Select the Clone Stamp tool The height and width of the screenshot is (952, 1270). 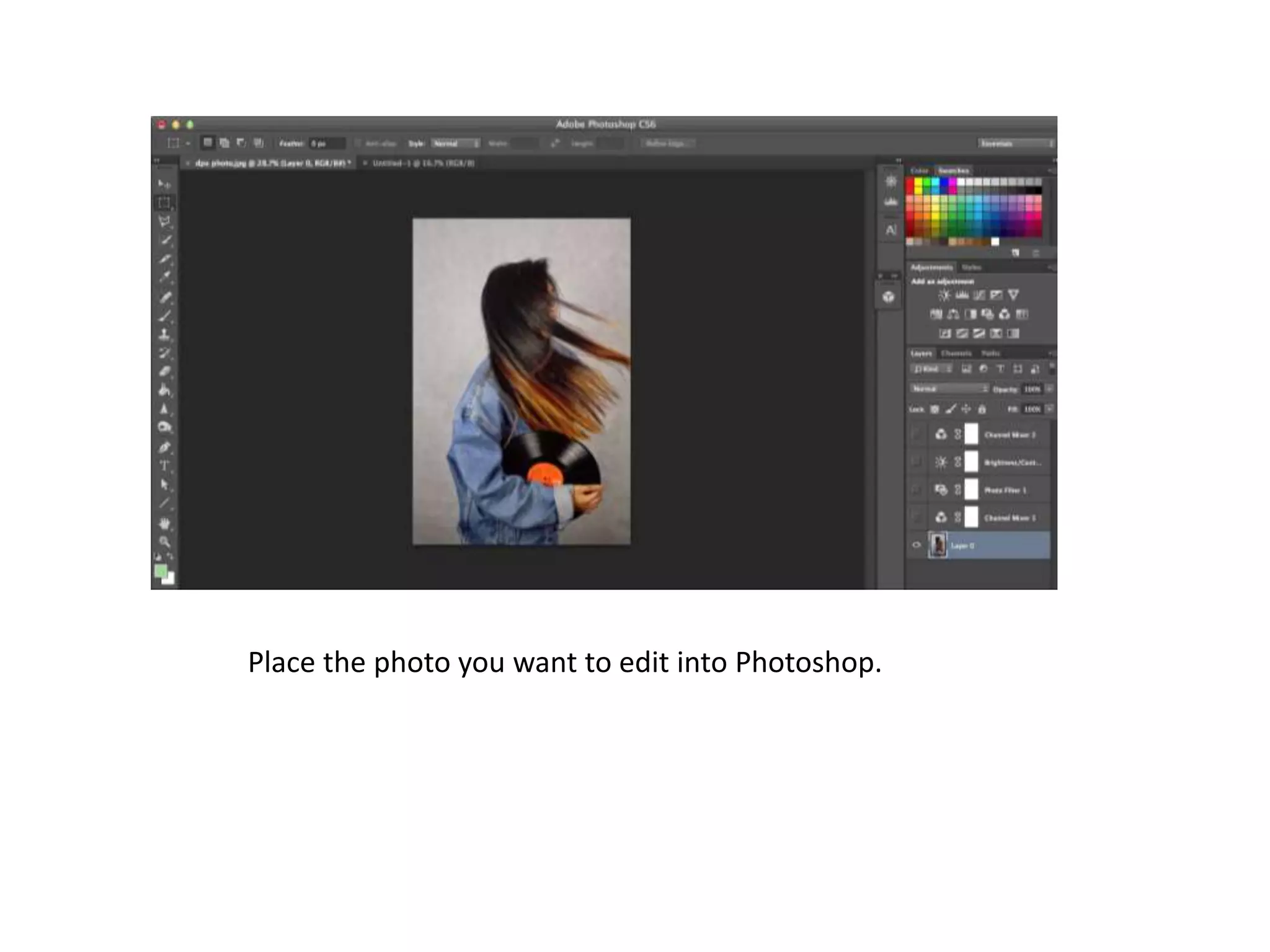(x=164, y=335)
